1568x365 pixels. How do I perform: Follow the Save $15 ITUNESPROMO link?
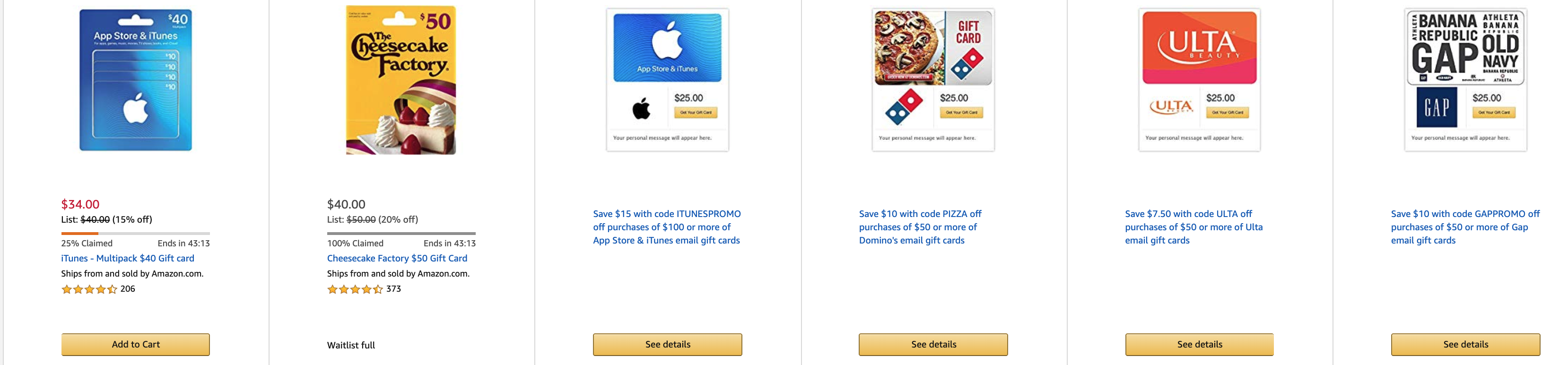667,227
